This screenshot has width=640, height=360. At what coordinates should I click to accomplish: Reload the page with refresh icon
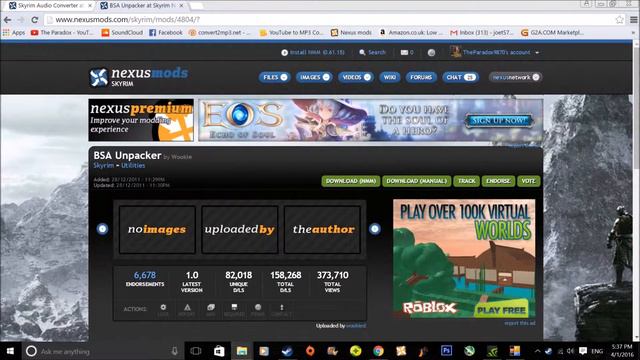(x=35, y=20)
